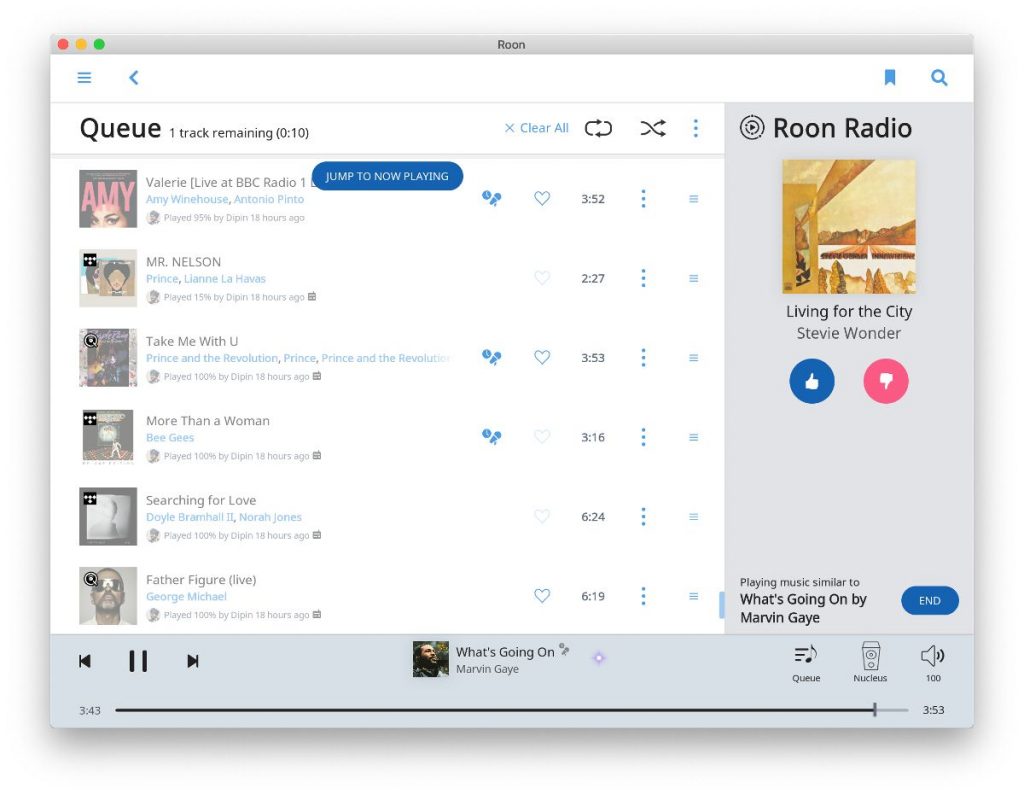1024x794 pixels.
Task: Thumbs up Living for the City
Action: (812, 381)
